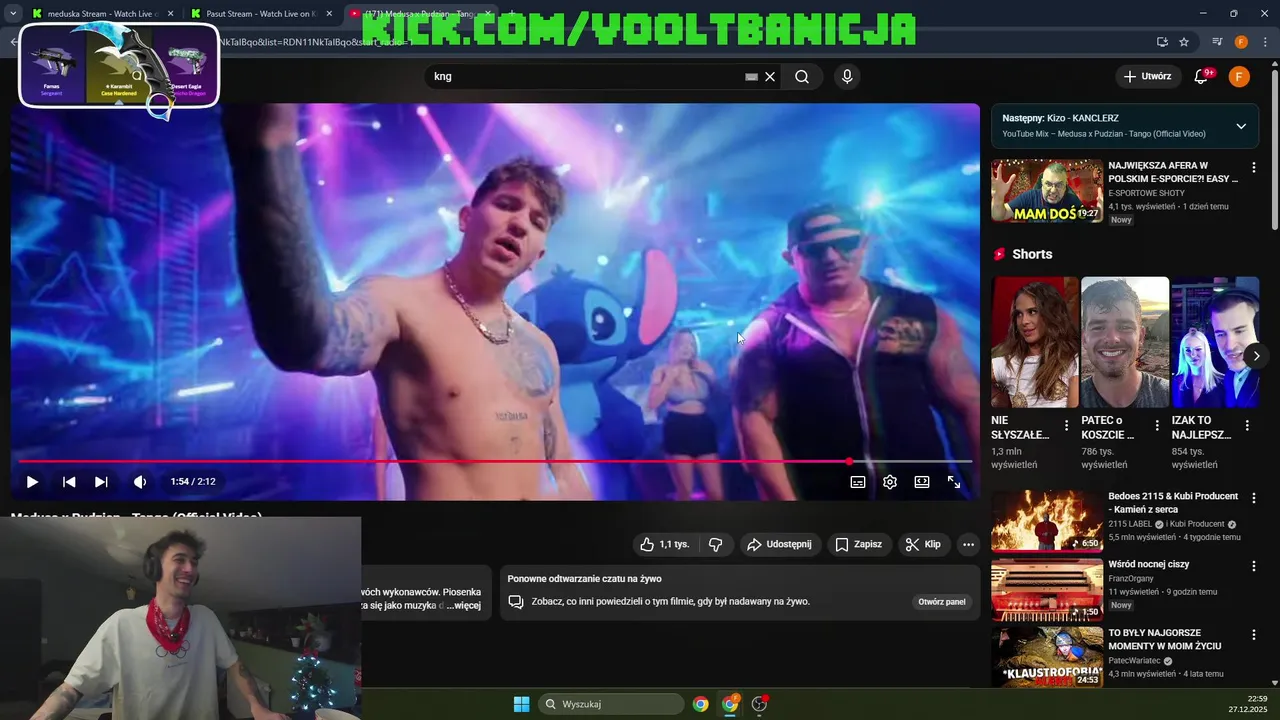The image size is (1280, 720).
Task: Open options for PATEC o KOSZCIE short
Action: (x=1157, y=426)
